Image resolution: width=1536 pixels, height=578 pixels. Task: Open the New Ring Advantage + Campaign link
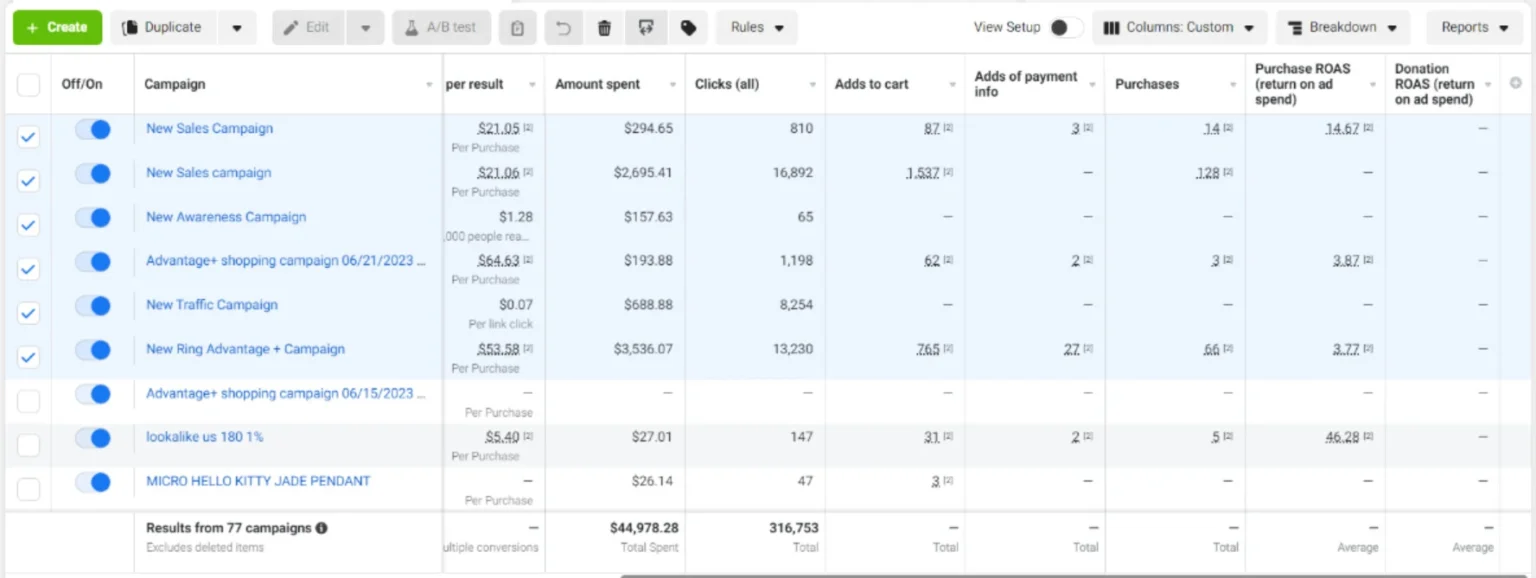(245, 349)
